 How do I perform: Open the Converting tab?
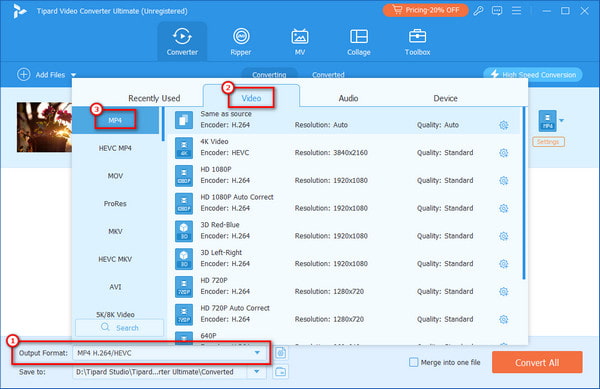point(269,74)
